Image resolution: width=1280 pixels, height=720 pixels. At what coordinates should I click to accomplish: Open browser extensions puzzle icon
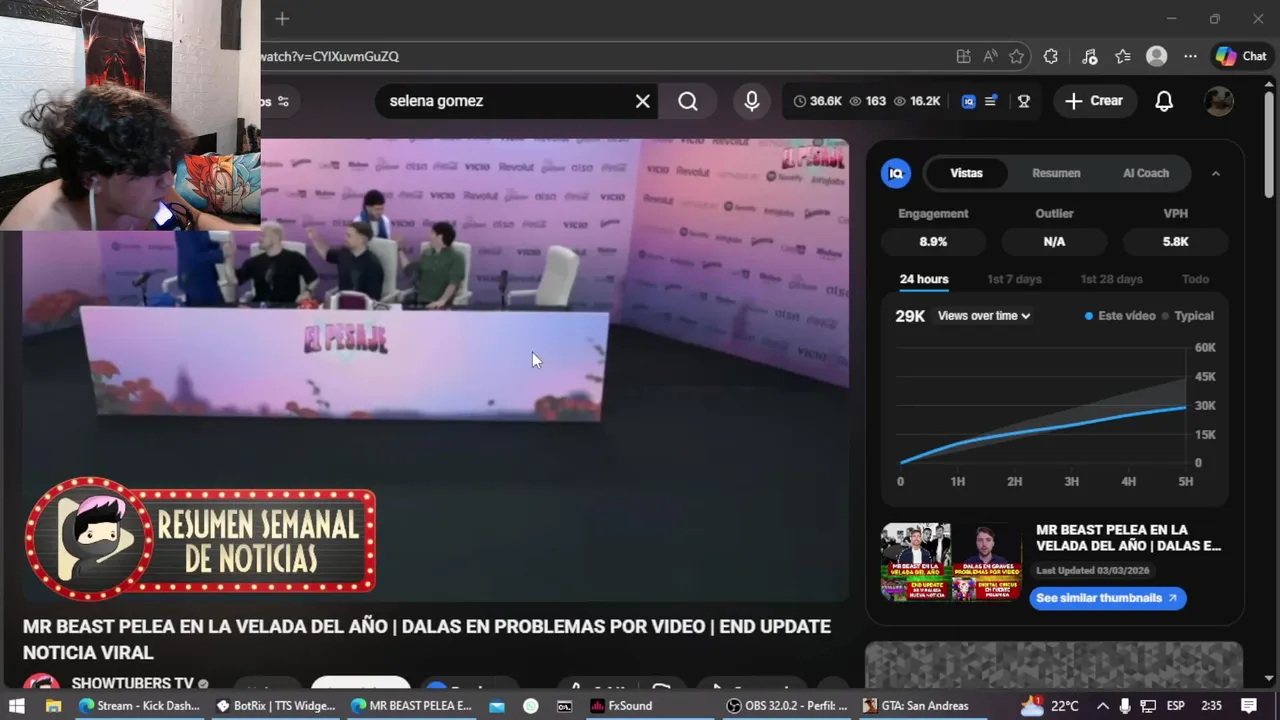point(1051,57)
